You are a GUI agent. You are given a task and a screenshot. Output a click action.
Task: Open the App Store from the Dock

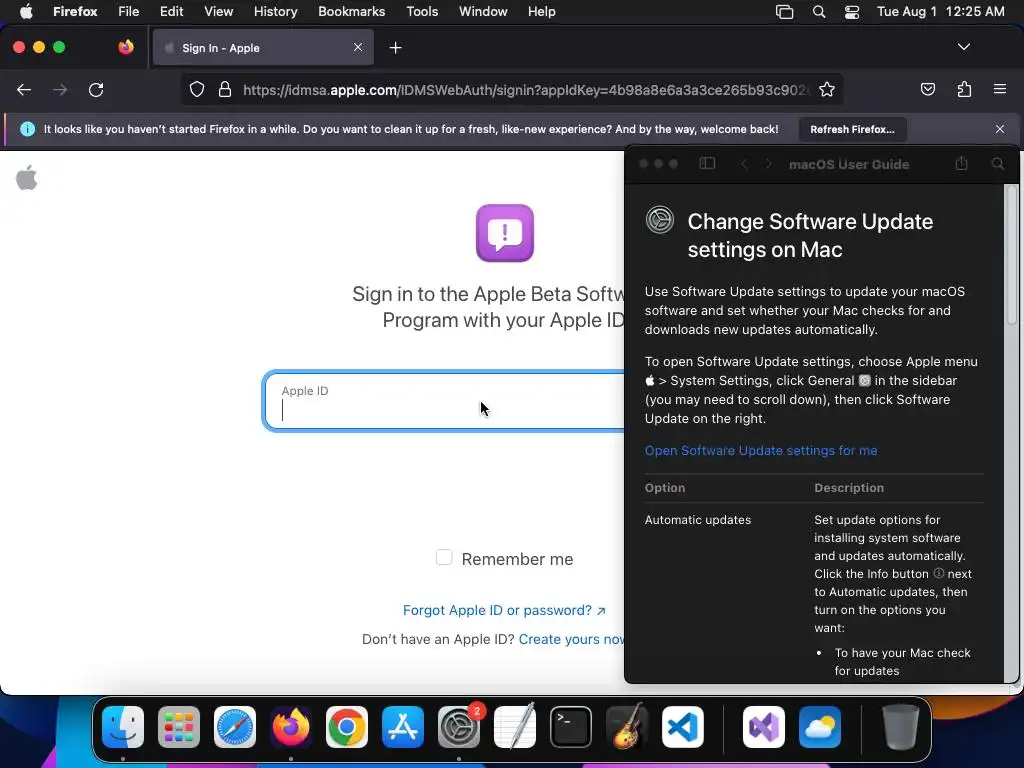(403, 727)
